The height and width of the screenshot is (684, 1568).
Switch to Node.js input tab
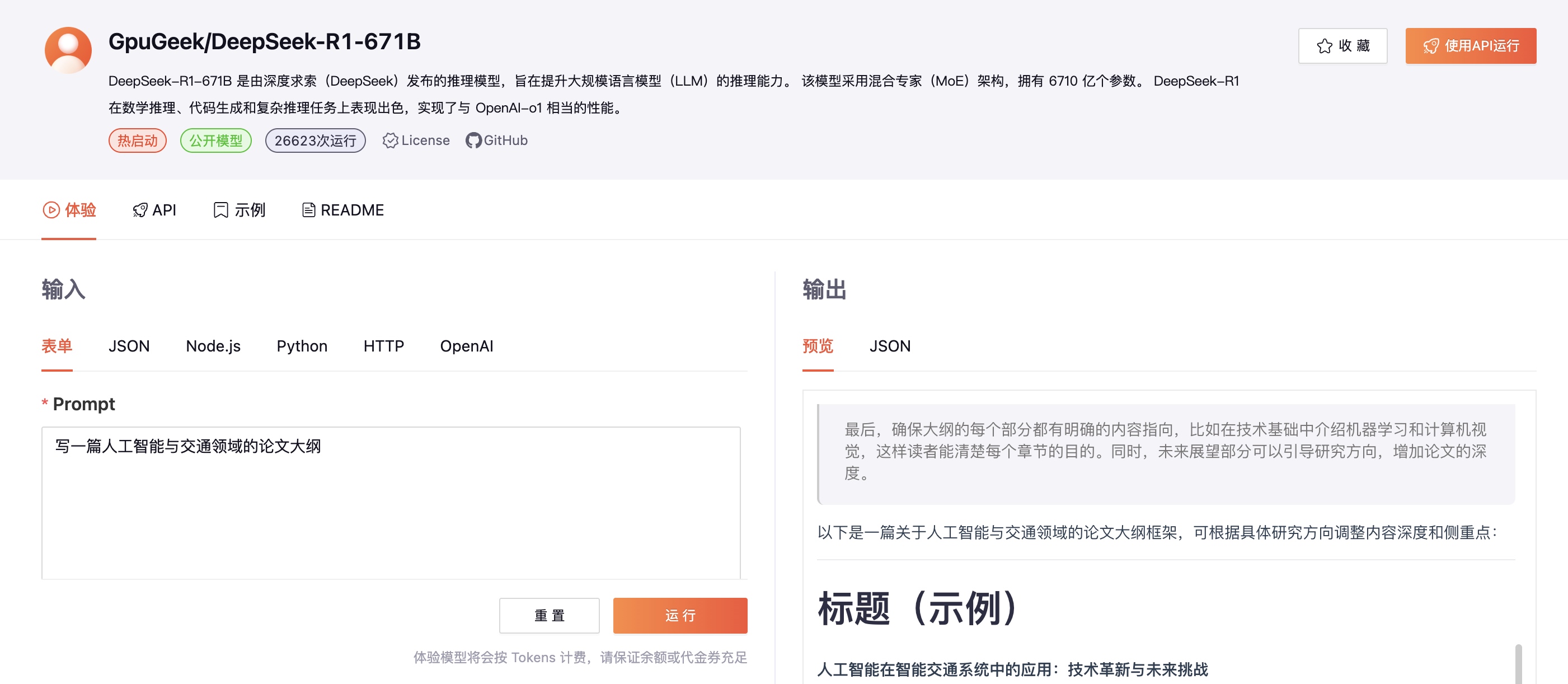[x=213, y=346]
